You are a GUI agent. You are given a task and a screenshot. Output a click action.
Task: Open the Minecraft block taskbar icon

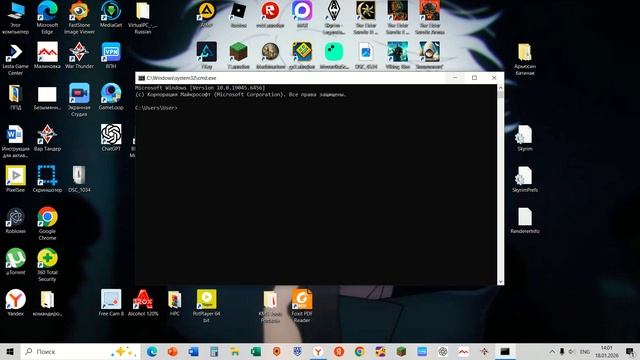point(401,351)
